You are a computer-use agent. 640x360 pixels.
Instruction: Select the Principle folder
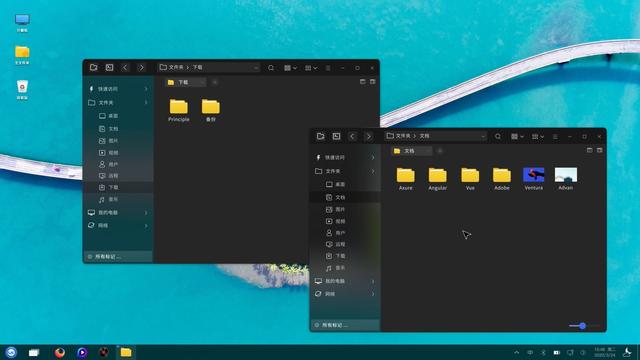pos(179,110)
